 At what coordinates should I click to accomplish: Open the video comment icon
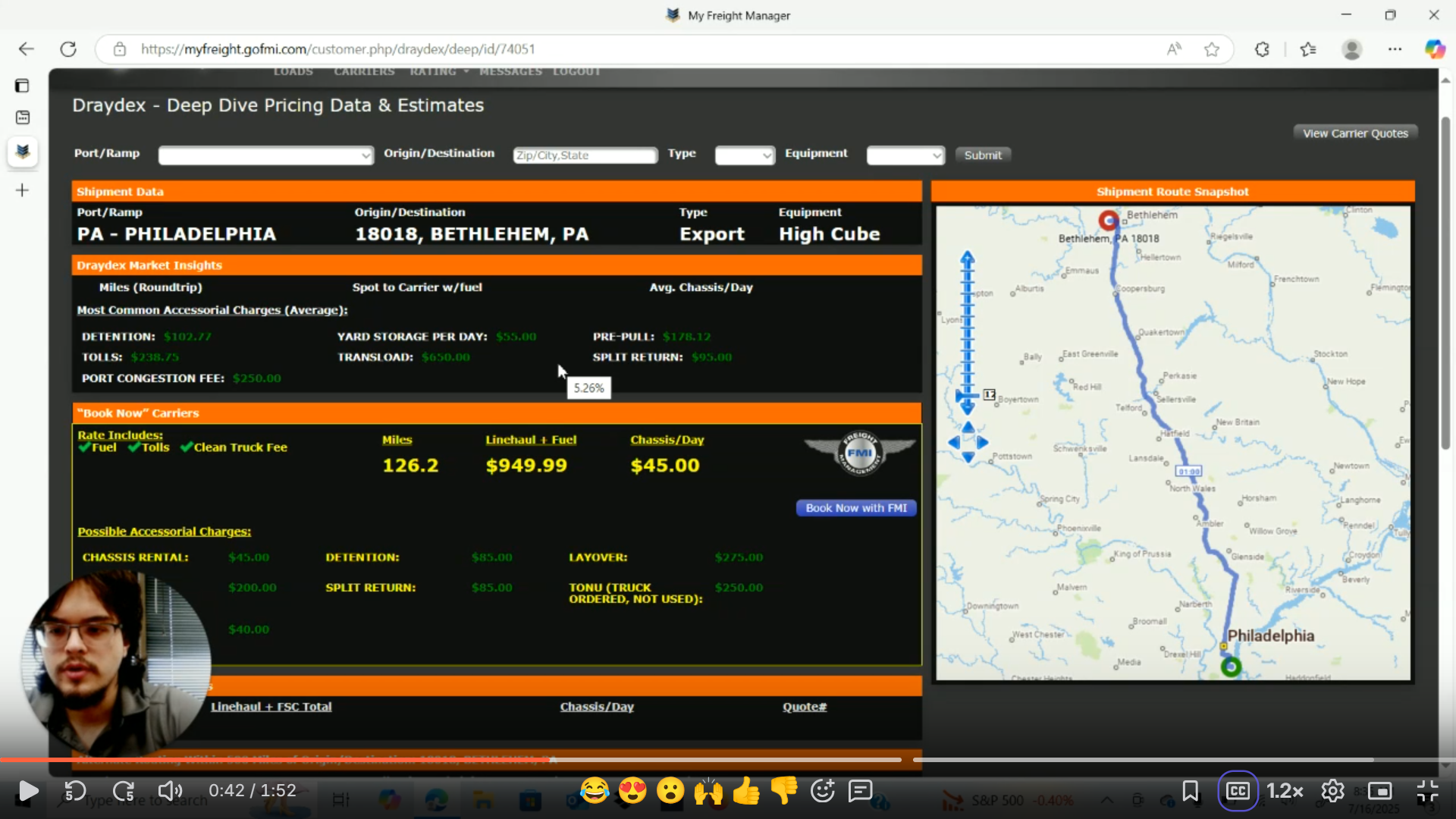(861, 791)
